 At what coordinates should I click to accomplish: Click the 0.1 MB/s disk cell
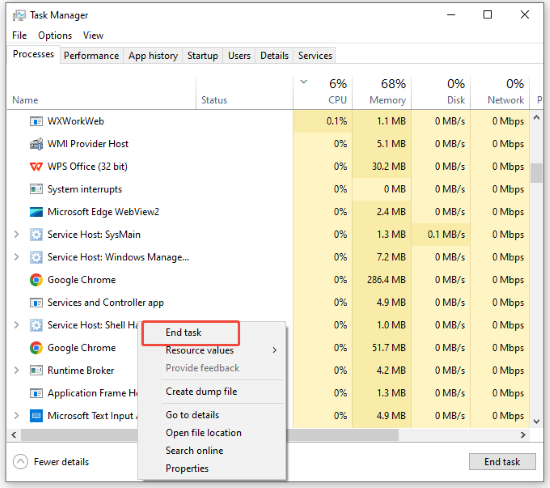pyautogui.click(x=441, y=234)
